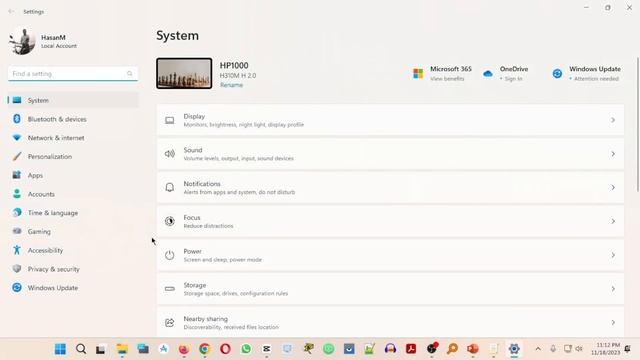Click OneDrive Sign in
640x360 pixels.
[x=513, y=78]
